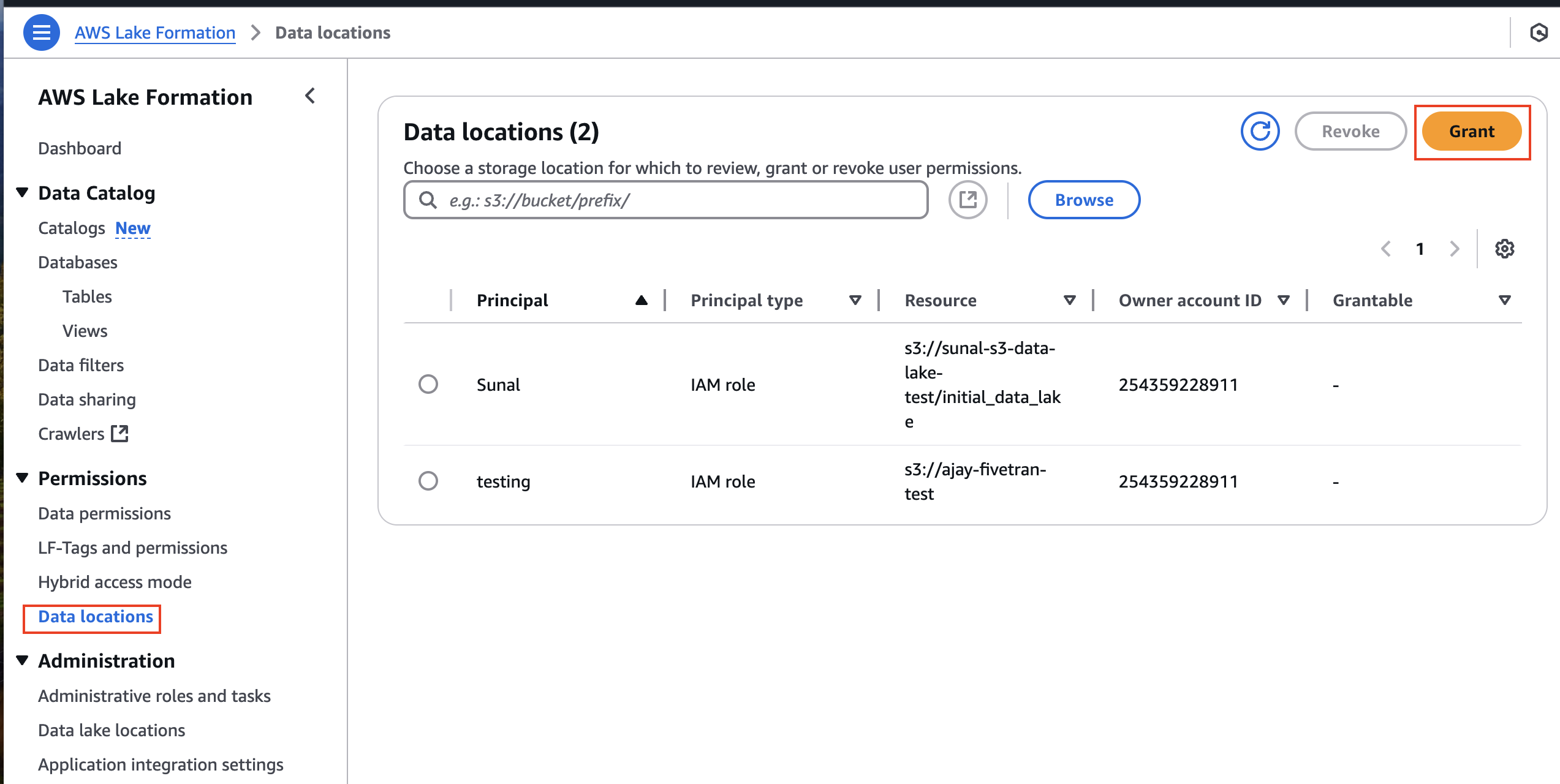Click the Revoke button
The height and width of the screenshot is (784, 1560).
(x=1350, y=131)
